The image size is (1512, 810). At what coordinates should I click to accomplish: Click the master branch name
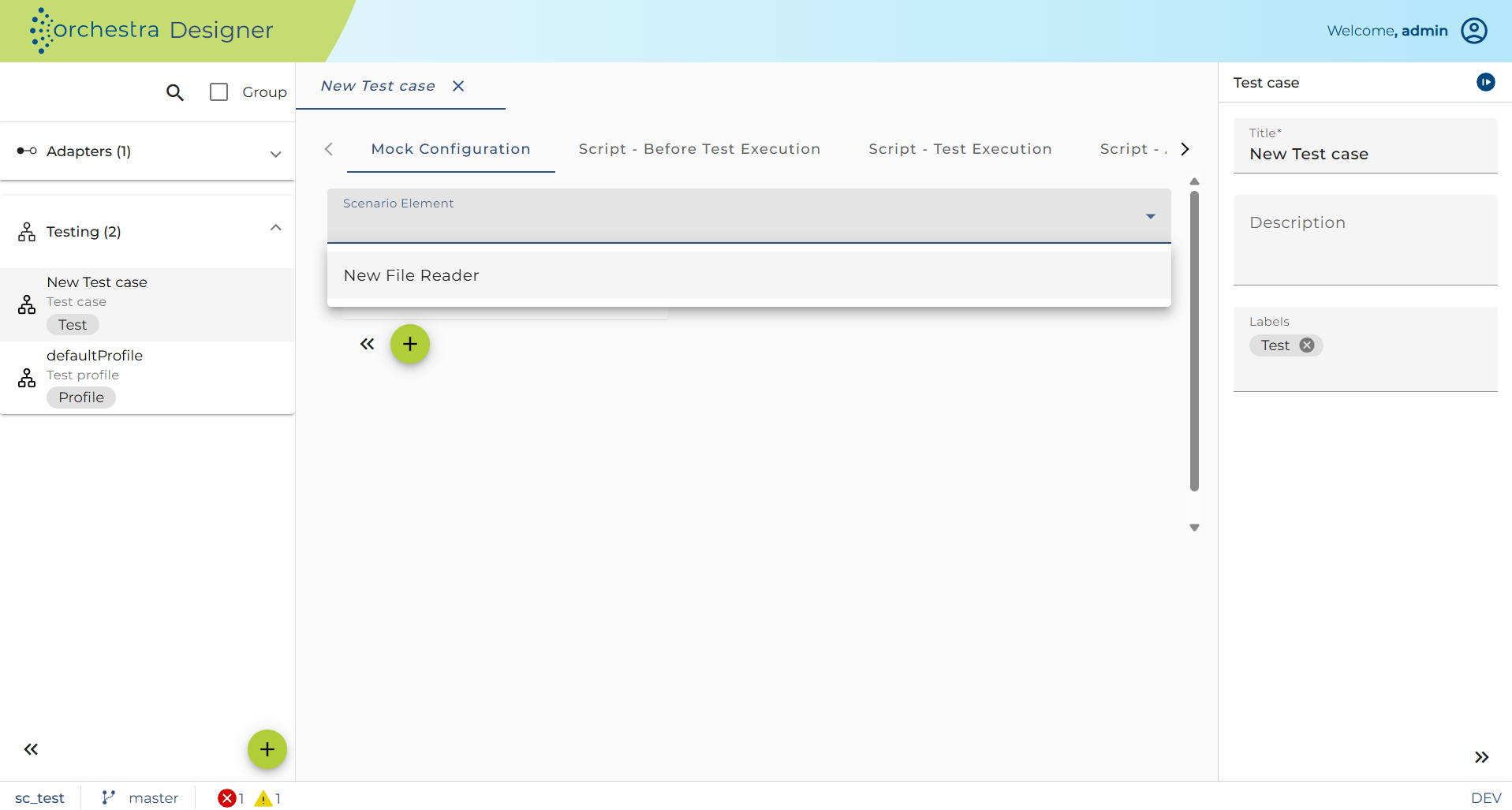click(154, 798)
